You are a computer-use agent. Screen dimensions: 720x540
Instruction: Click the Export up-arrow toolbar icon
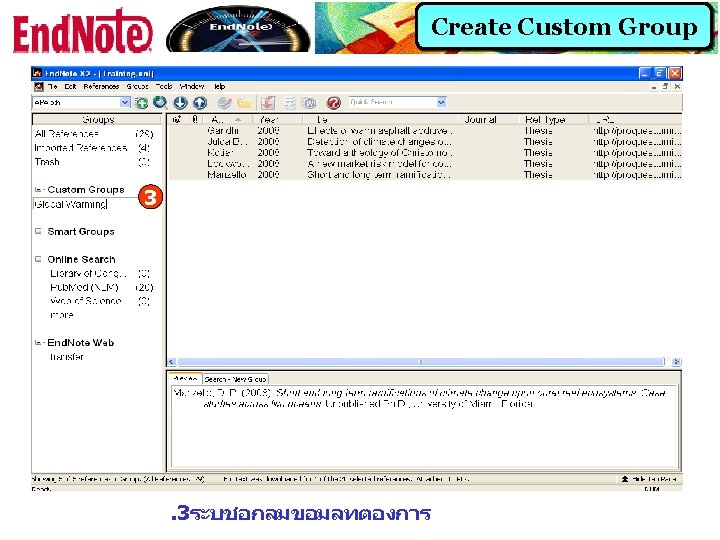pyautogui.click(x=200, y=103)
